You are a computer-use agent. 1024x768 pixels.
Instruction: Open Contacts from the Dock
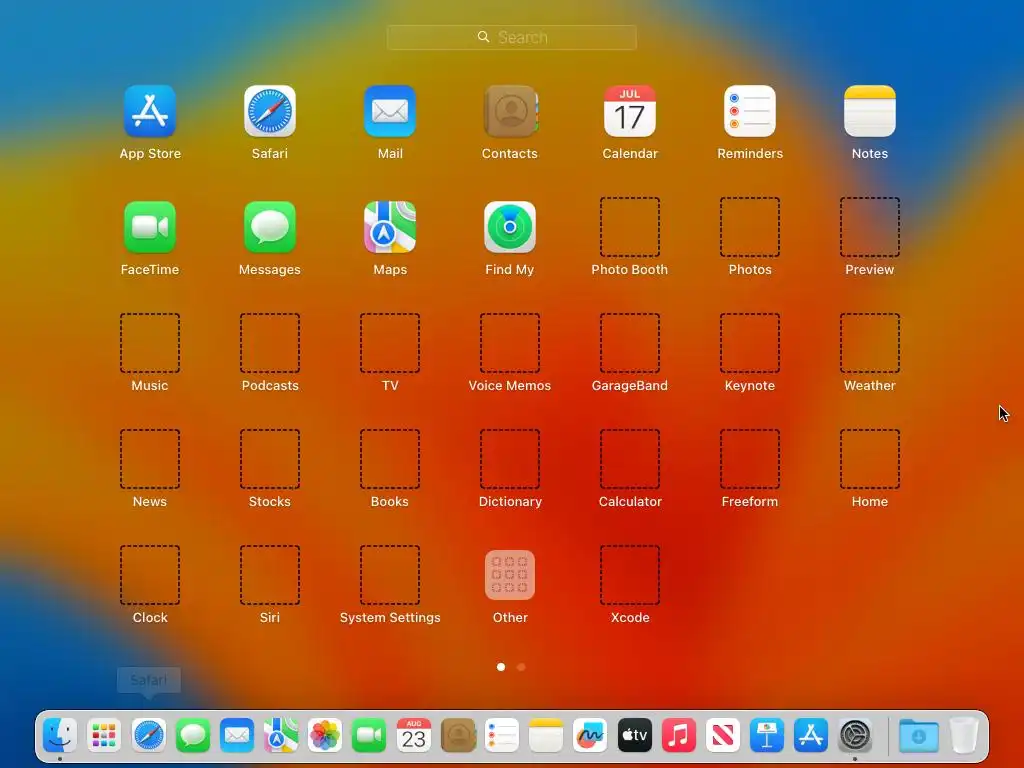(x=458, y=735)
